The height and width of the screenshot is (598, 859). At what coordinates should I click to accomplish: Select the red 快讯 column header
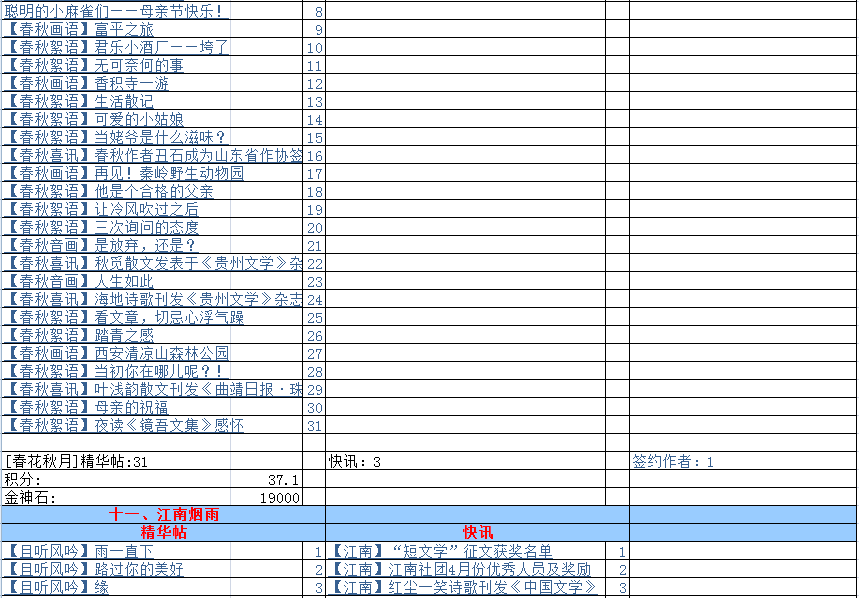coord(477,533)
